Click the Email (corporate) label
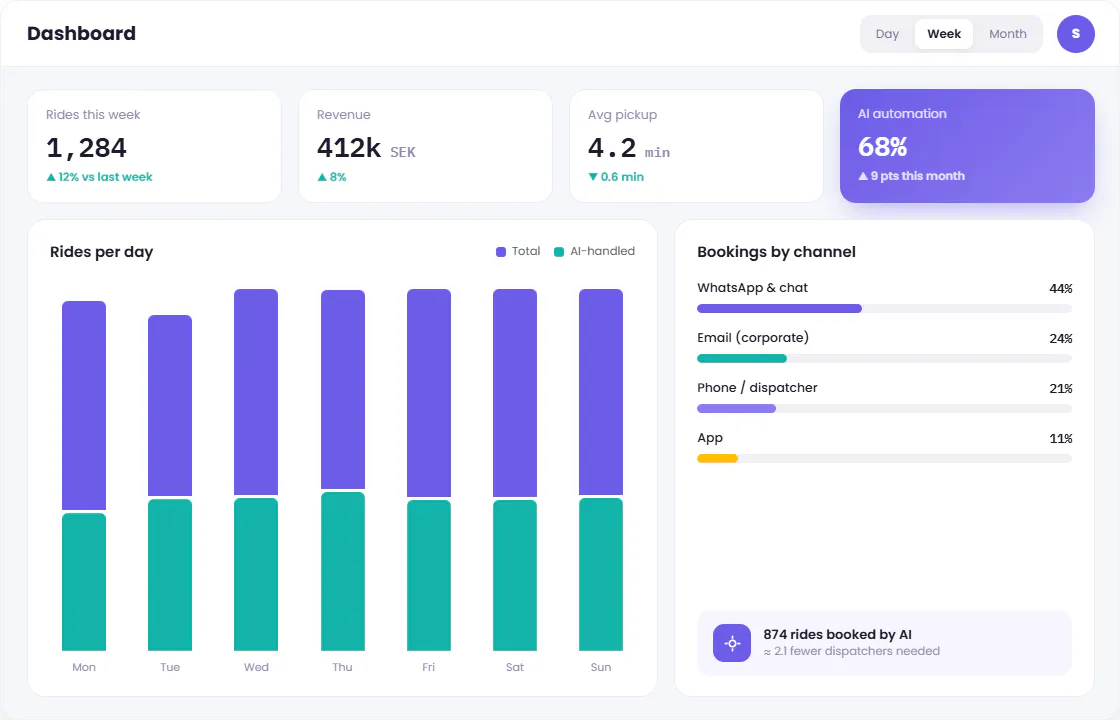The image size is (1120, 720). coord(753,338)
